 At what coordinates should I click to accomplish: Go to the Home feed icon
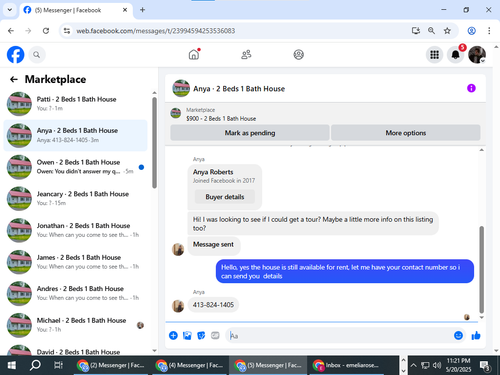coord(194,54)
